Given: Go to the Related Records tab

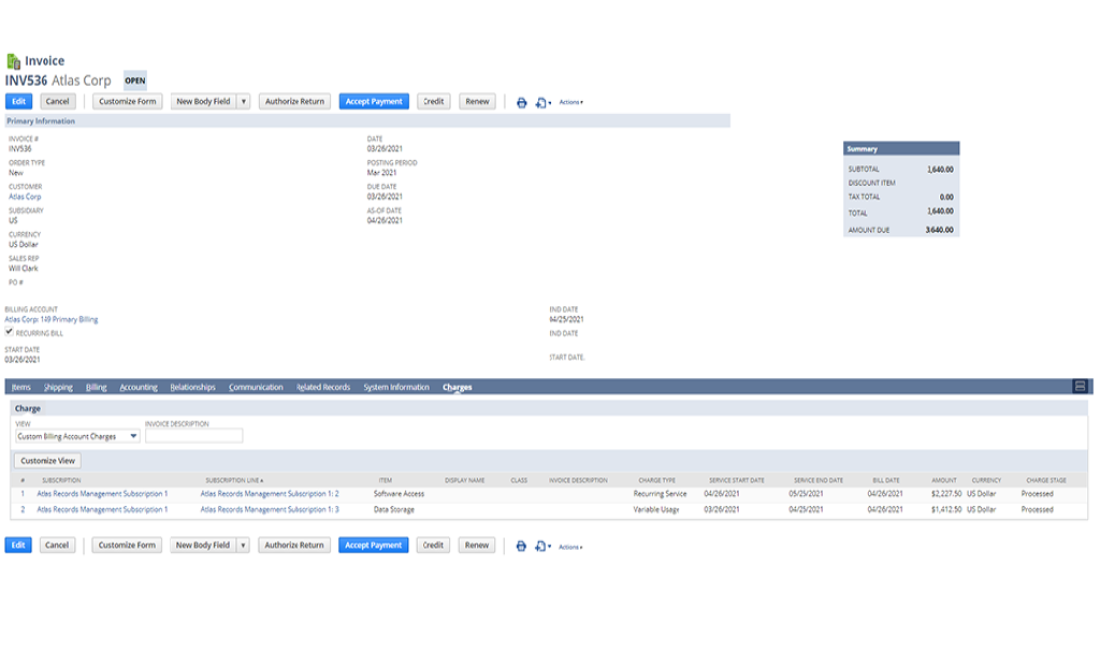Looking at the screenshot, I should point(323,387).
